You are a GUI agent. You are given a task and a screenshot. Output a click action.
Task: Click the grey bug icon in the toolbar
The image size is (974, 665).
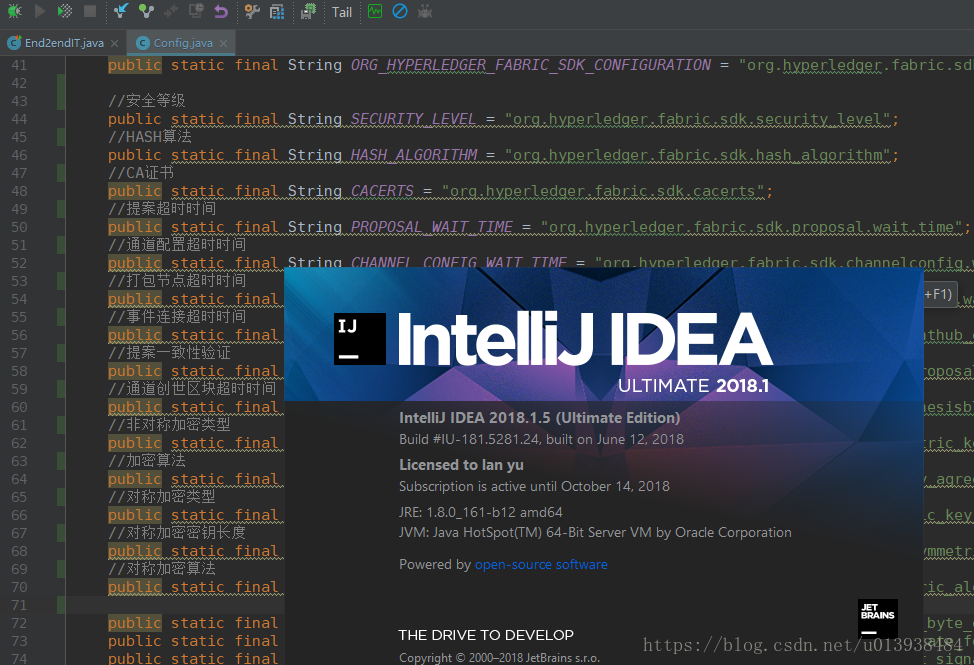coord(425,11)
